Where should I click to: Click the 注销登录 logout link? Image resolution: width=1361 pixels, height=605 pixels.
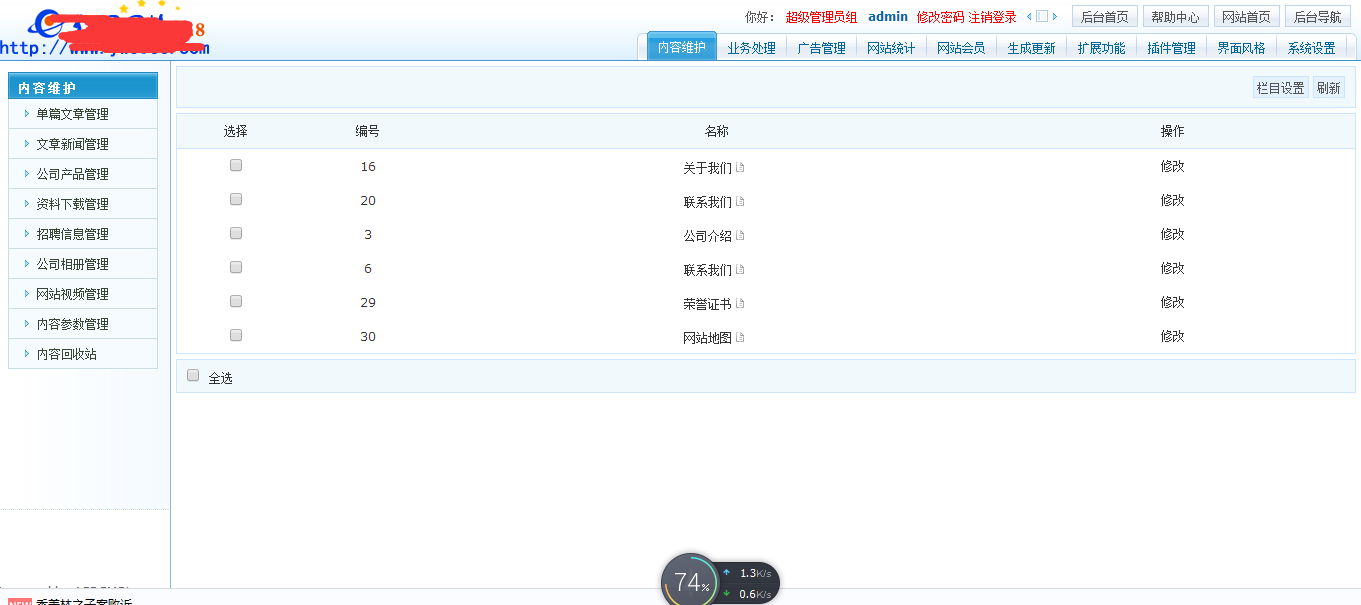(992, 17)
